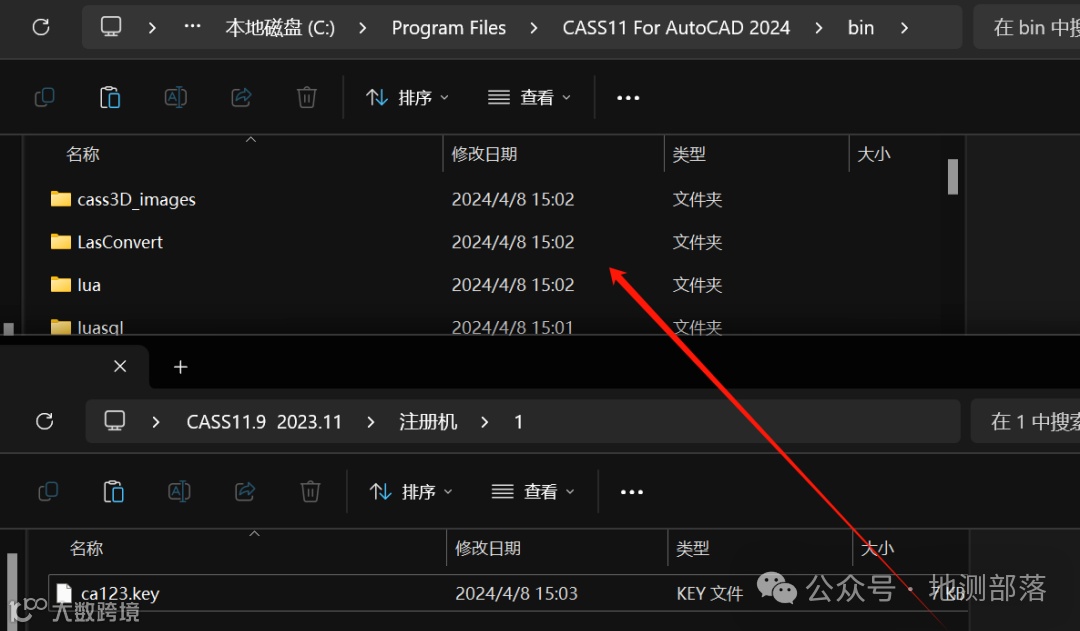
Task: Click Paste icon in bin window toolbar
Action: pos(110,97)
